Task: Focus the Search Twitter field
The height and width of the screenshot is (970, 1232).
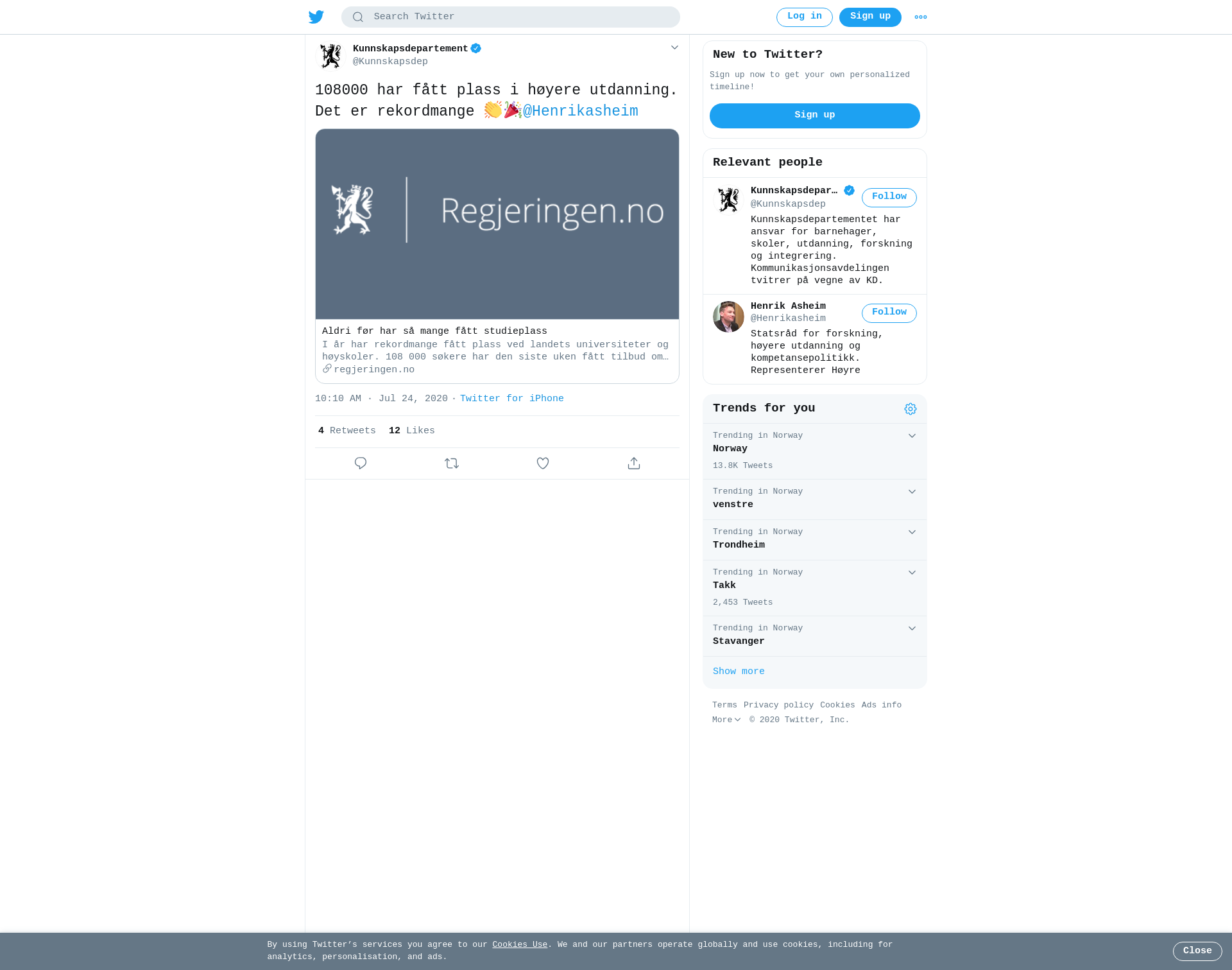Action: click(x=511, y=17)
